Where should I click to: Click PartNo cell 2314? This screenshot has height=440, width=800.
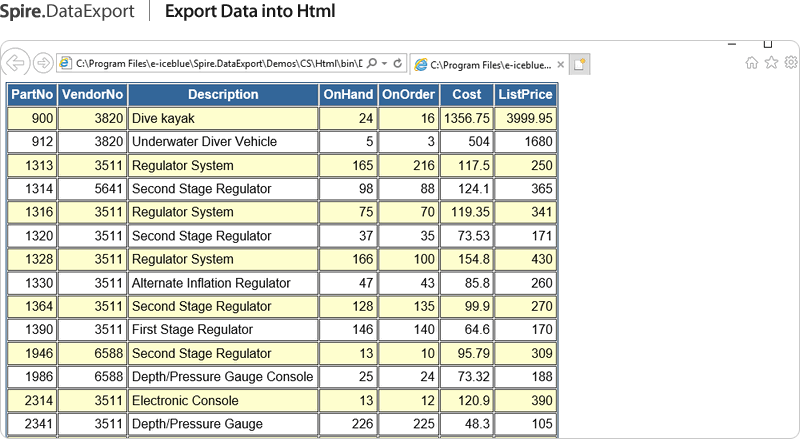click(32, 400)
